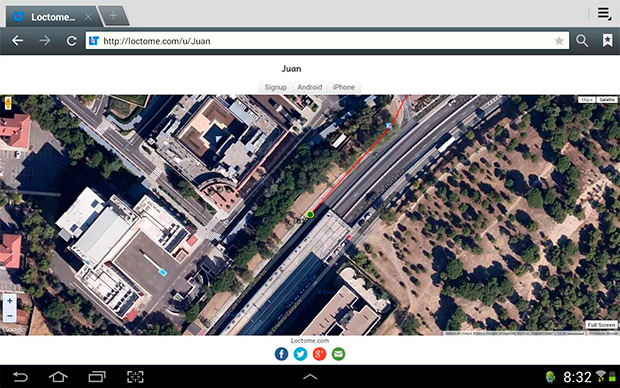Bookmark page with the address bar star
The image size is (620, 388).
tap(559, 41)
